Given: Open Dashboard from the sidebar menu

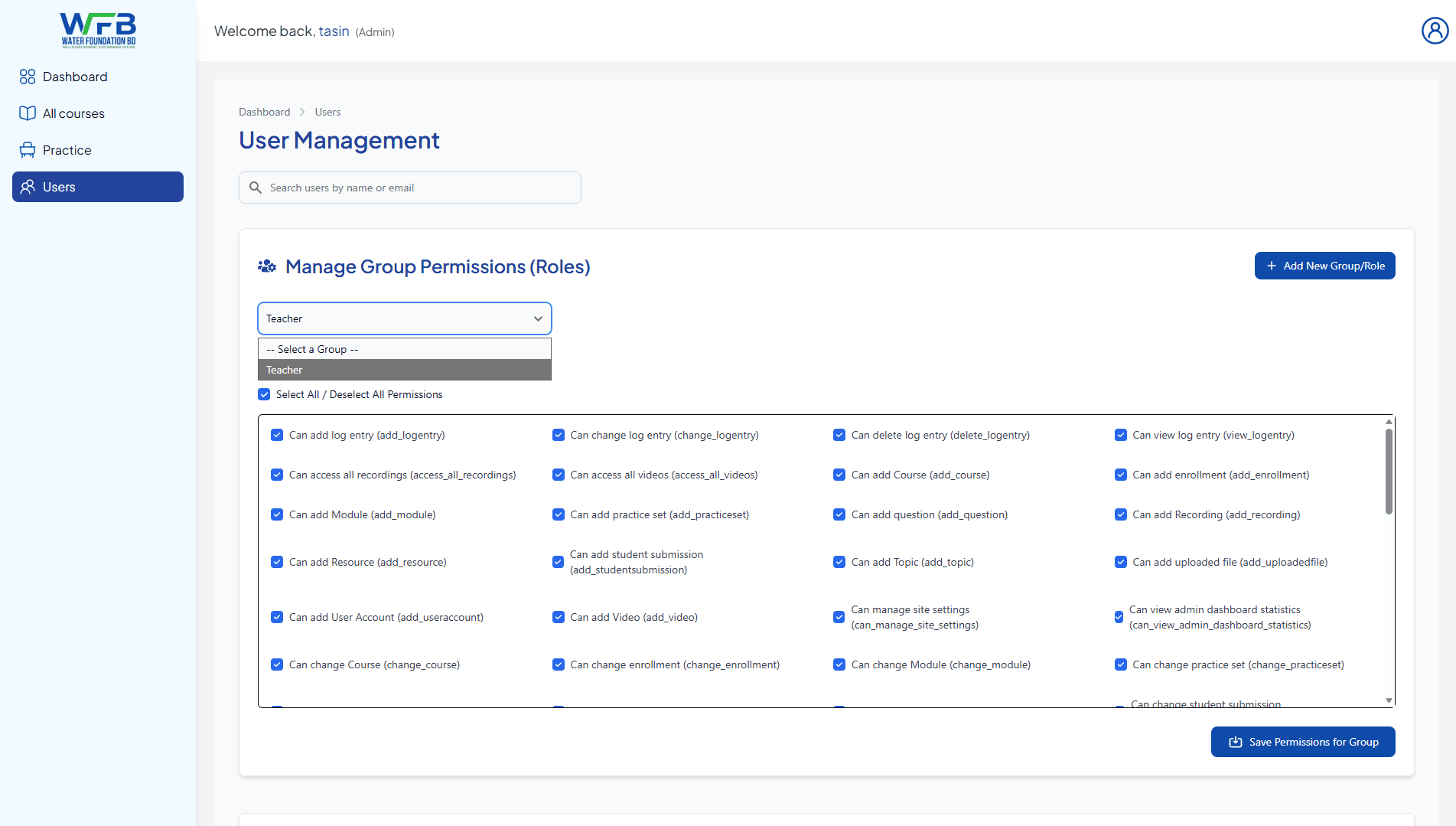Looking at the screenshot, I should click(98, 77).
